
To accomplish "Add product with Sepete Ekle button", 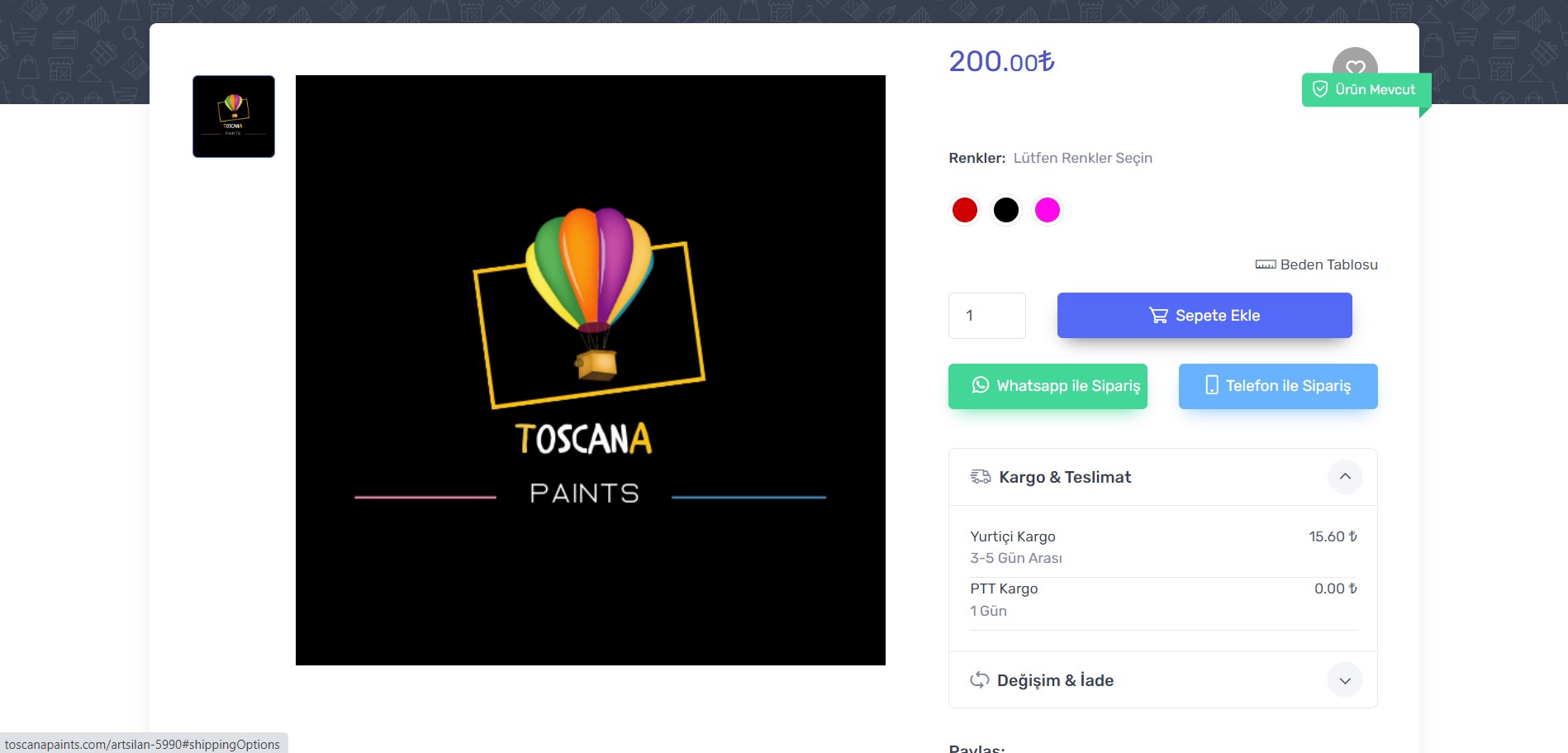I will (x=1205, y=316).
